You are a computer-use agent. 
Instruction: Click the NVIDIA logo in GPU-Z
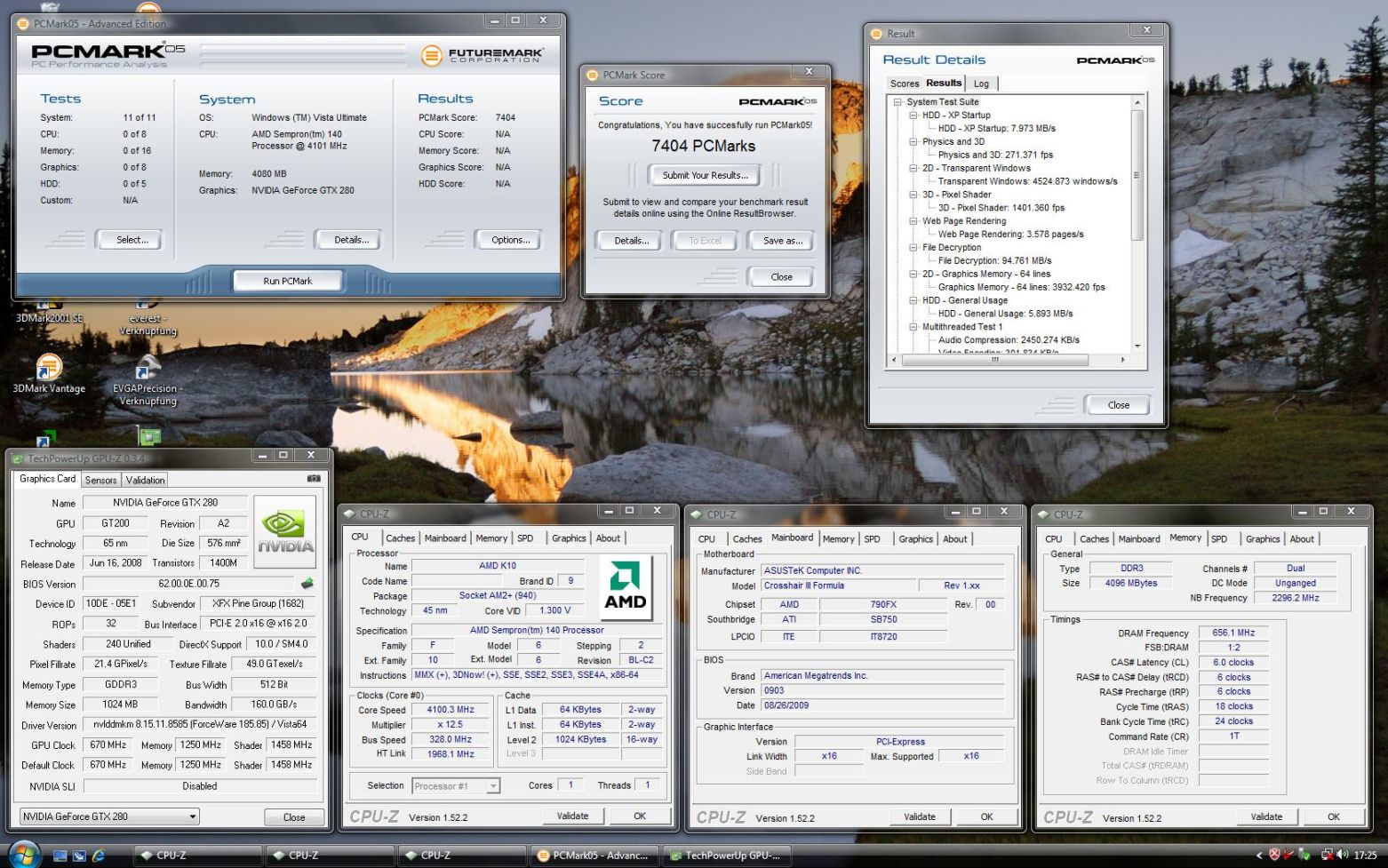[284, 530]
